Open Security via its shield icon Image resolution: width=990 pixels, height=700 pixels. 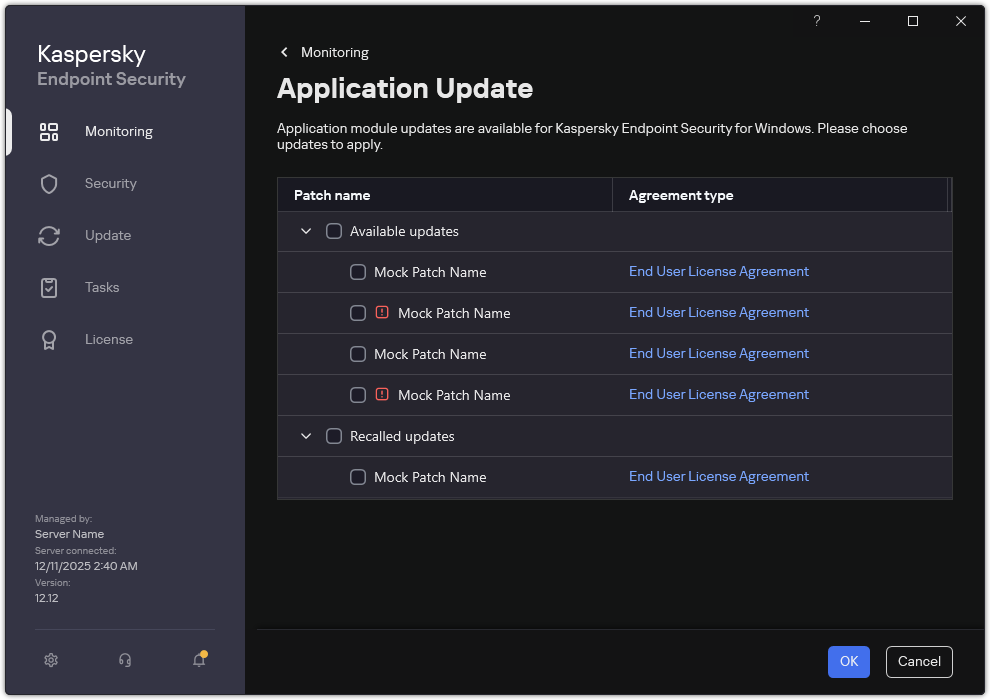tap(49, 183)
